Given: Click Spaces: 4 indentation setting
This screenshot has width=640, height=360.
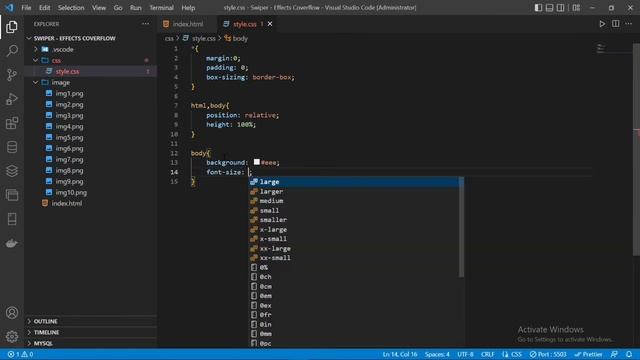Looking at the screenshot, I should (437, 354).
